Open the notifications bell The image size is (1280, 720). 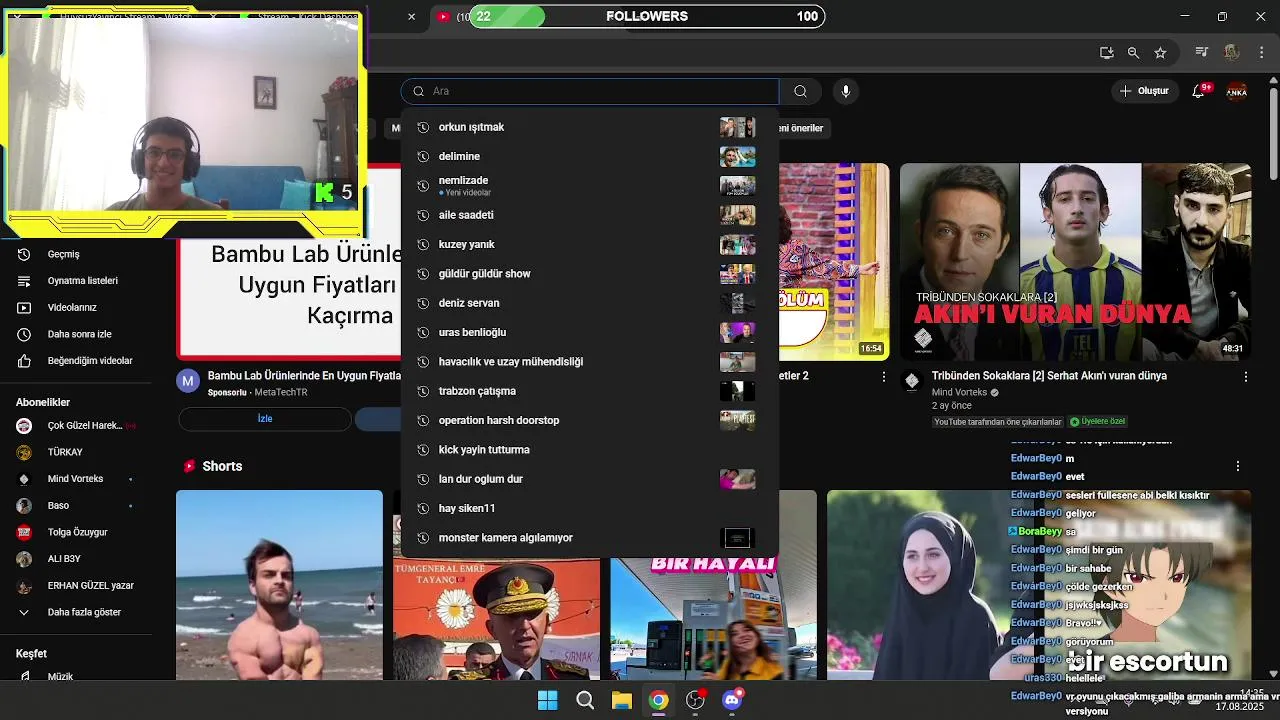1198,91
